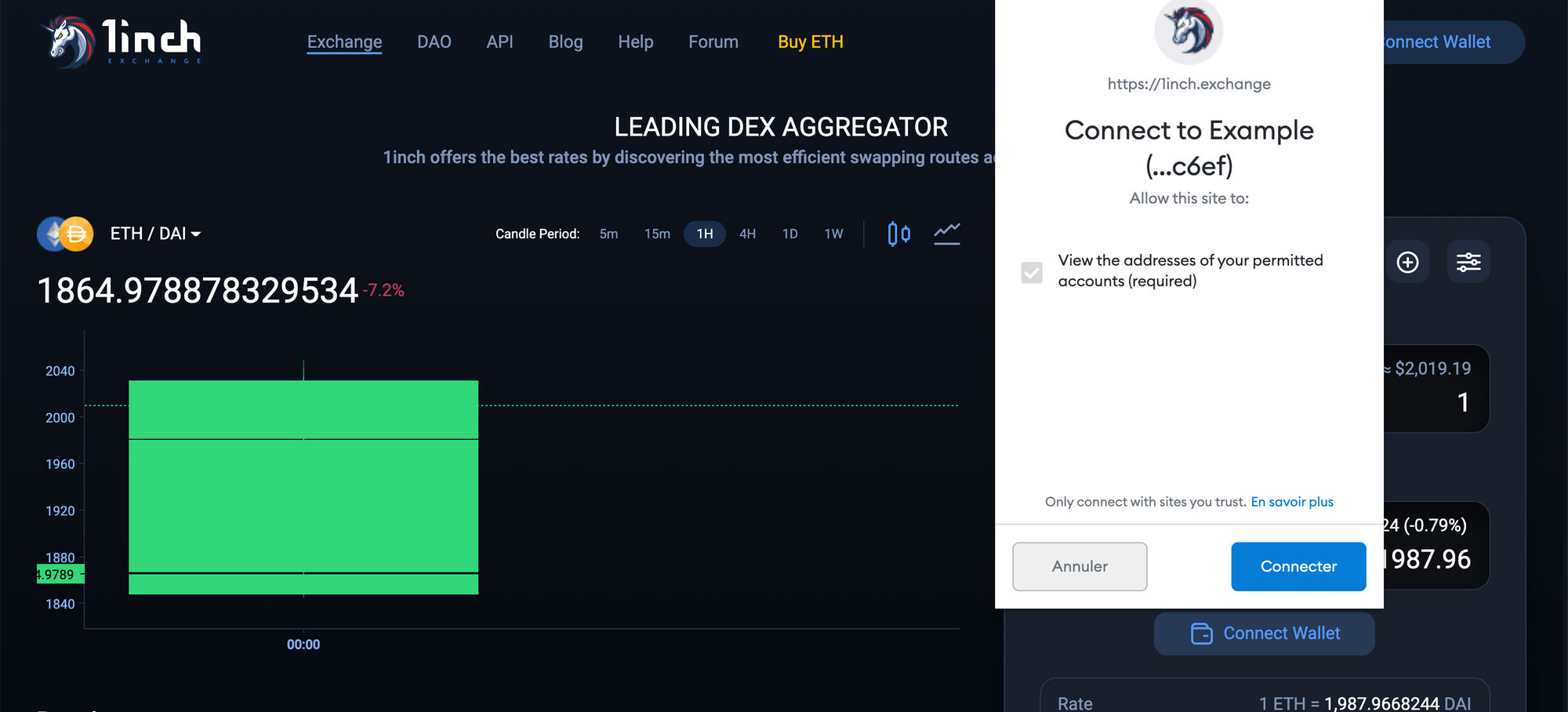The height and width of the screenshot is (712, 1568).
Task: Click the Candle Period: label
Action: click(x=538, y=234)
